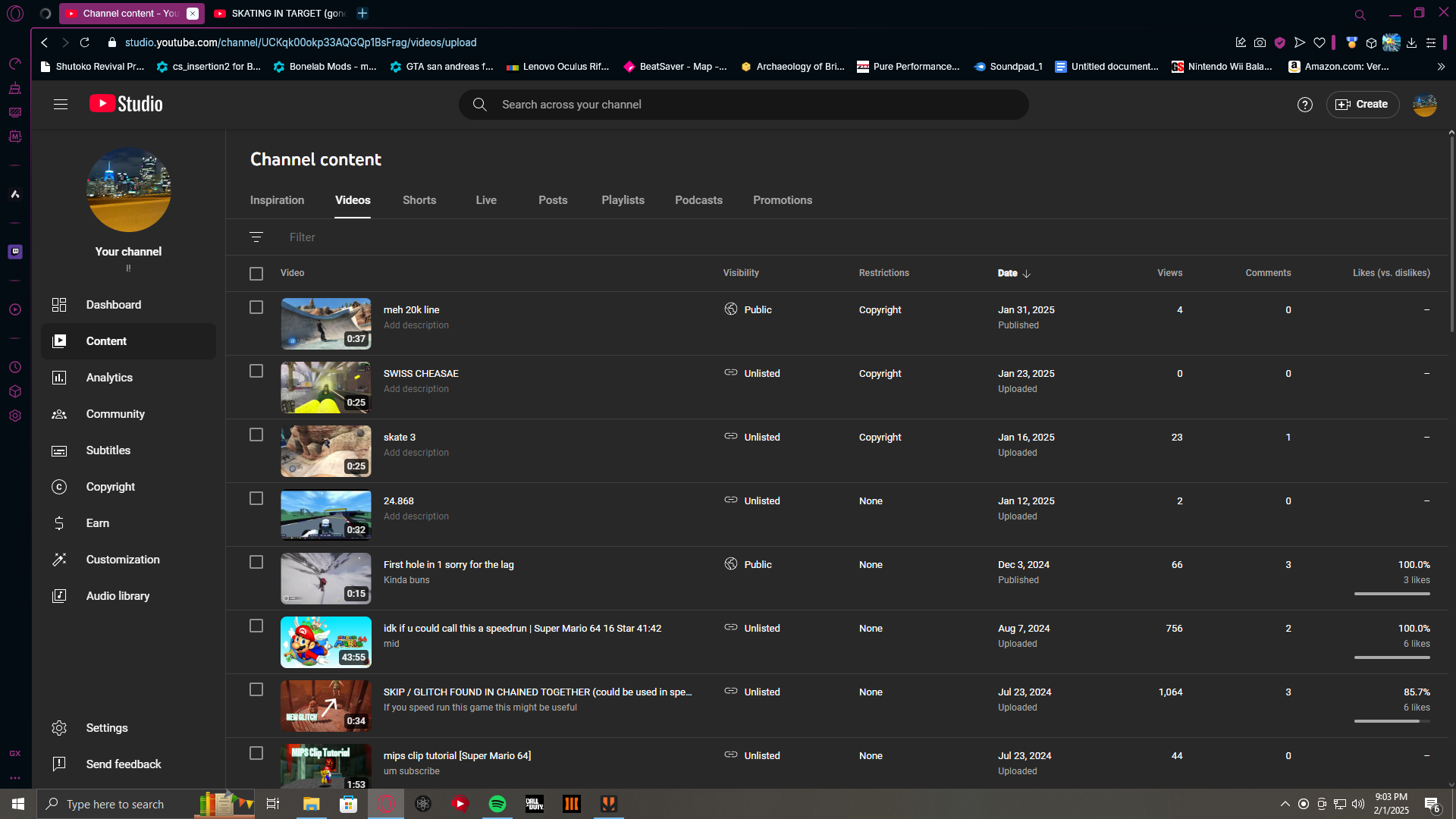Open Spotify from the Windows taskbar
This screenshot has width=1456, height=819.
point(497,804)
